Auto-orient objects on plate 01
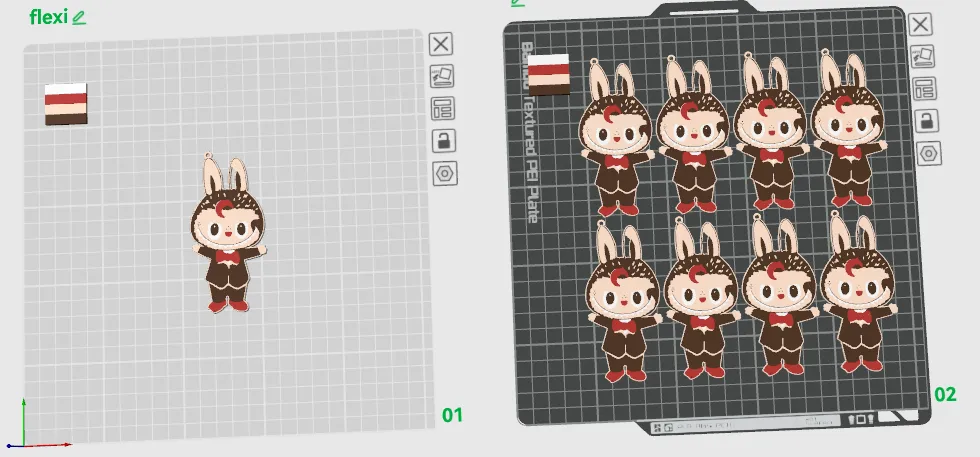980x457 pixels. [442, 76]
